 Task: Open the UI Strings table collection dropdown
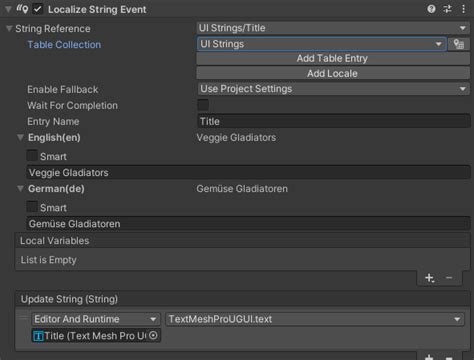(x=322, y=44)
